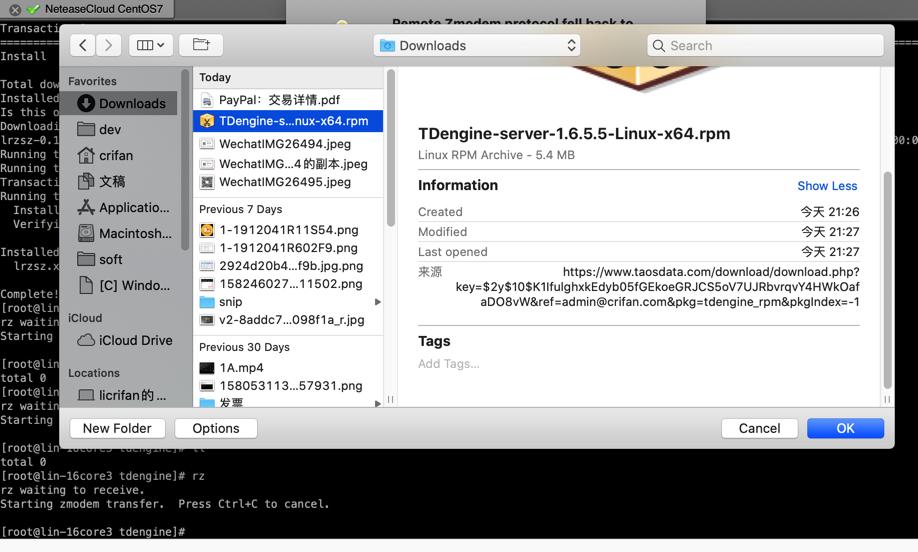
Task: Click file list vertical scrollbar
Action: tap(391, 148)
